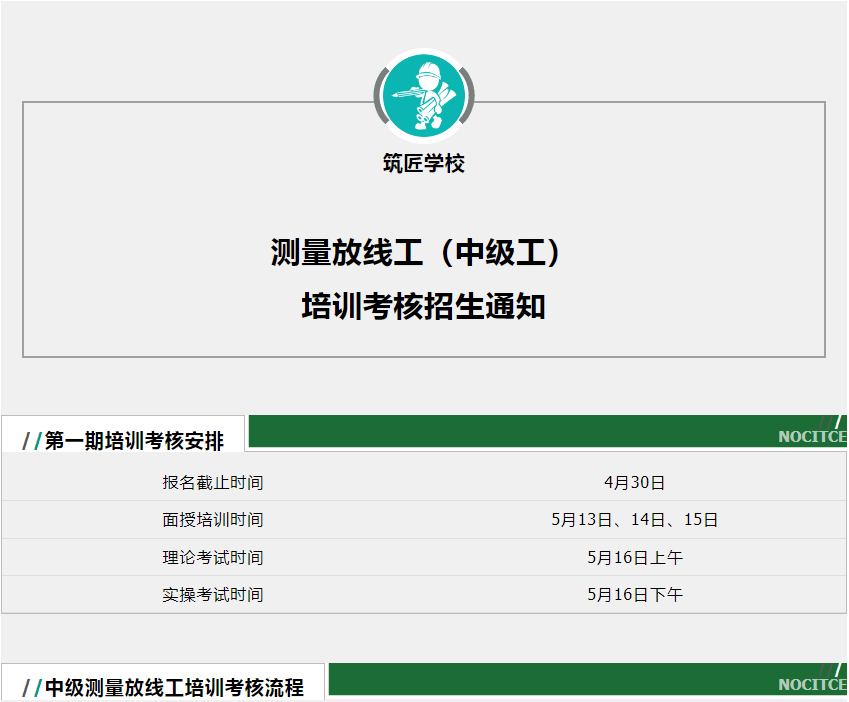Click the gray arc left of the logo
Image resolution: width=849 pixels, height=702 pixels.
[378, 95]
